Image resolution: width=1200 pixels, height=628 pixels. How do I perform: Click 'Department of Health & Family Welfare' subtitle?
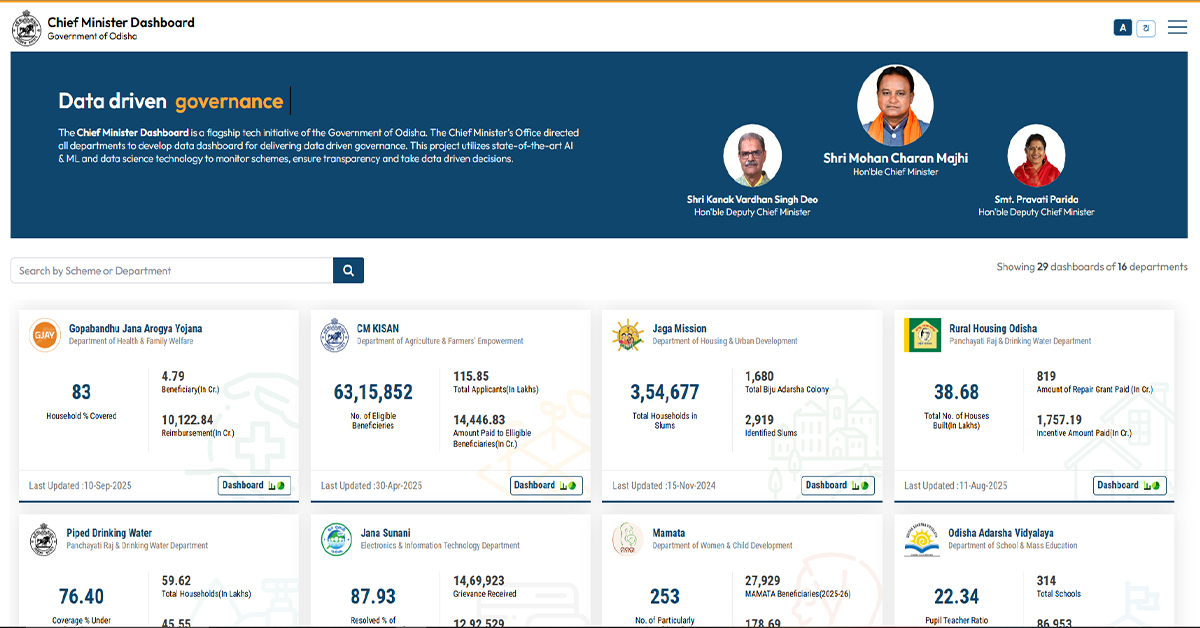[131, 341]
